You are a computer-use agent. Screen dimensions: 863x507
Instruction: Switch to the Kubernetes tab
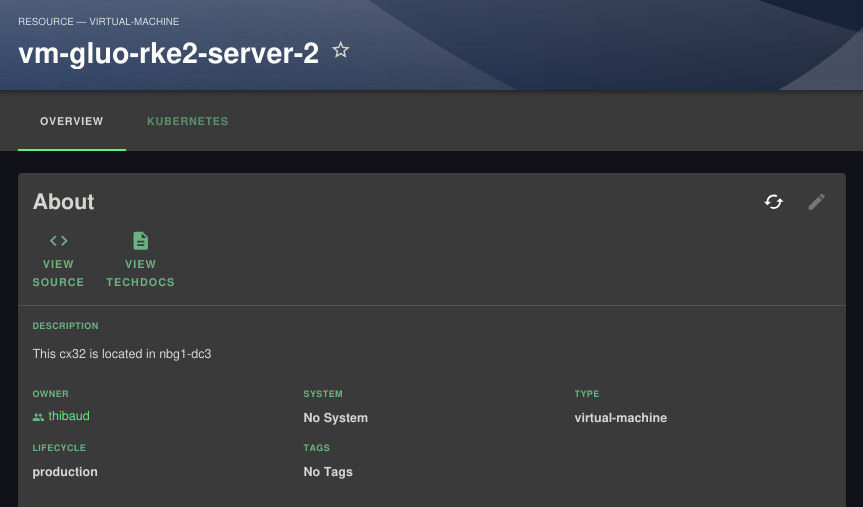pyautogui.click(x=188, y=122)
